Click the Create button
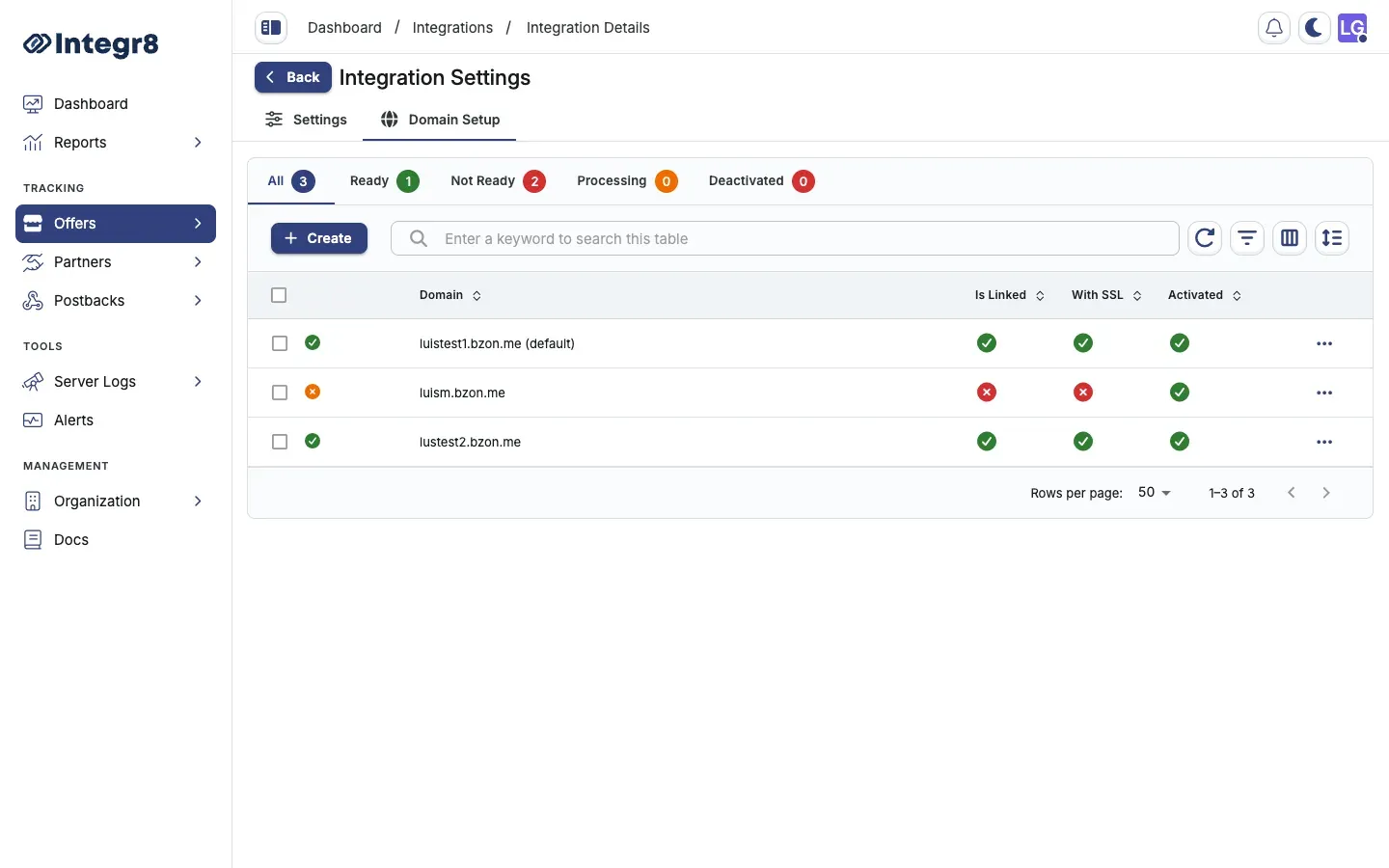Screen dimensions: 1389x868 point(319,238)
